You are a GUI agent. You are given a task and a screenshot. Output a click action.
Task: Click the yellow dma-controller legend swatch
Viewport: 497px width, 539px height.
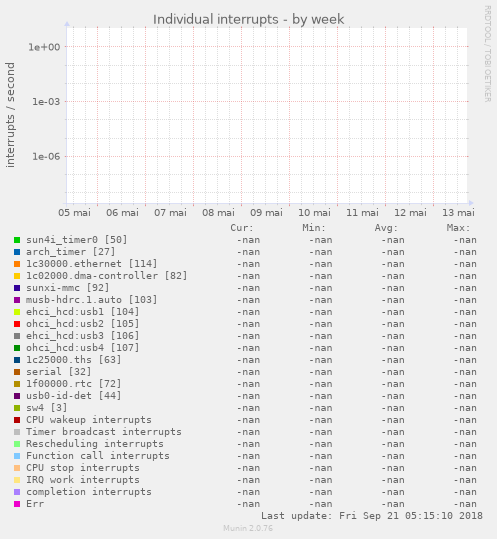coord(17,276)
